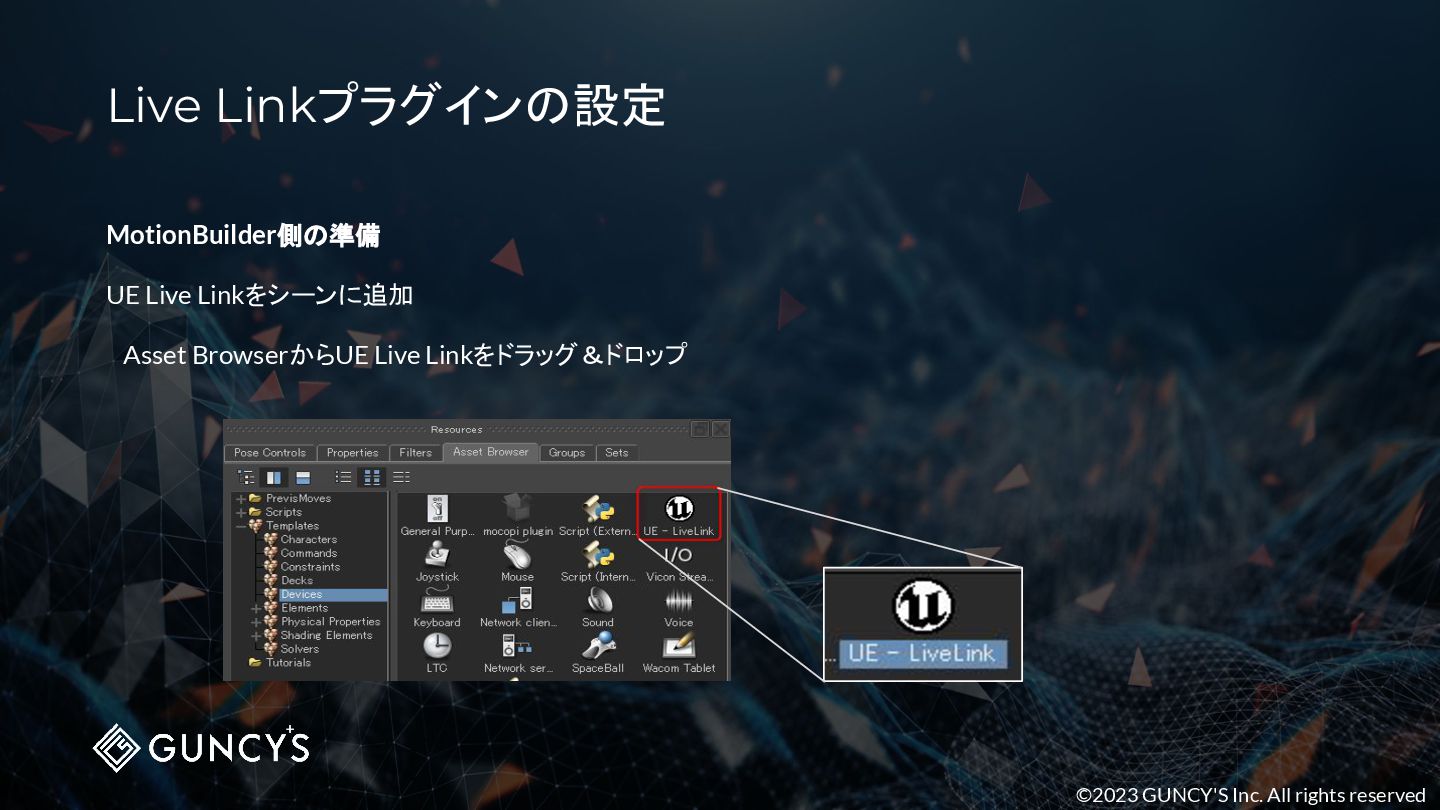Select the Templates tree item

pos(292,526)
